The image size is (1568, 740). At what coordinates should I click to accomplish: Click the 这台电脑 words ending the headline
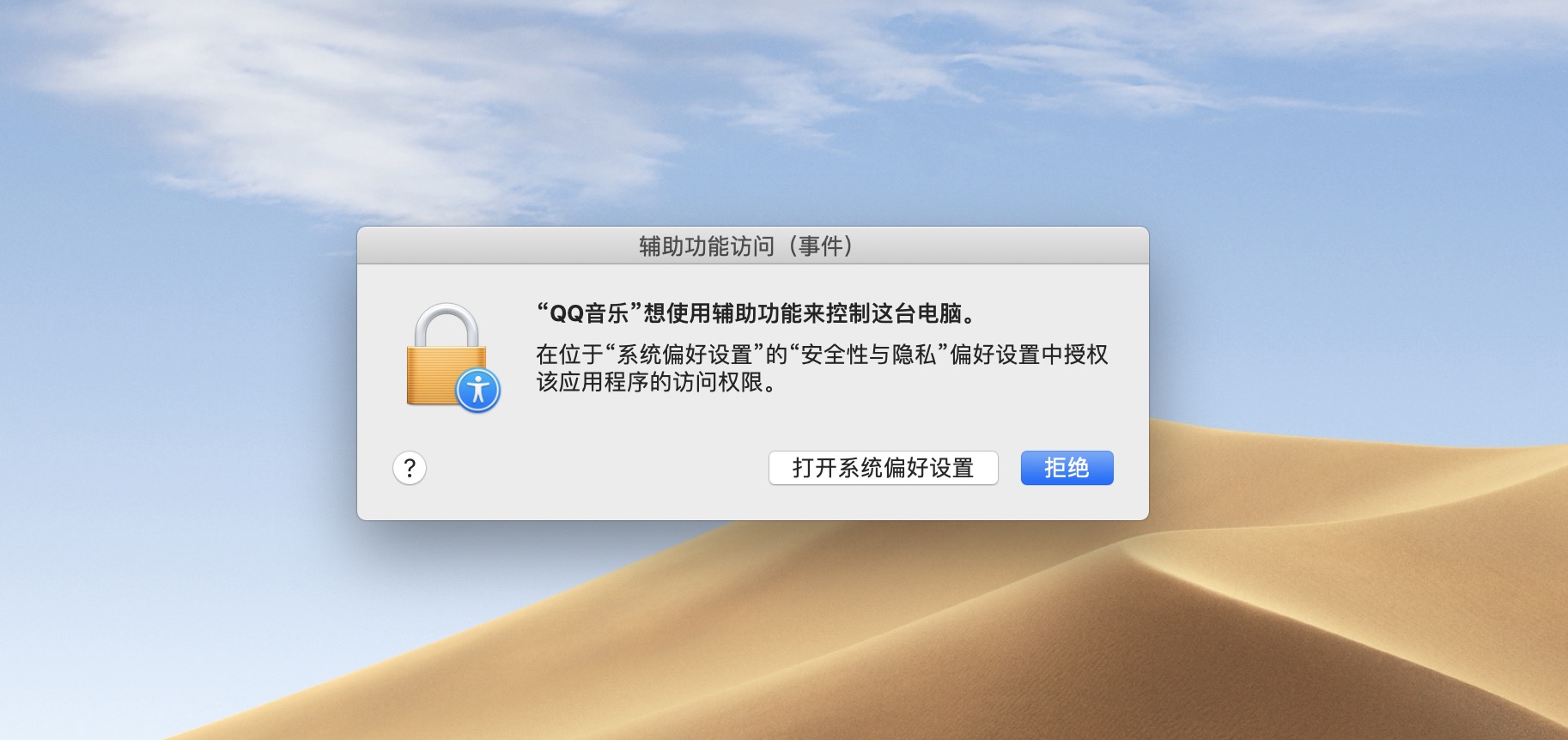(x=917, y=313)
